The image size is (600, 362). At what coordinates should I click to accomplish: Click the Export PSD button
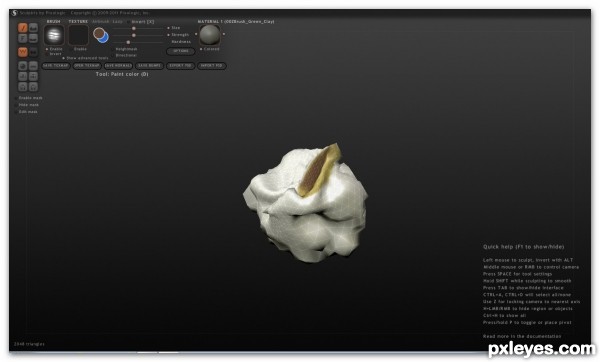[180, 66]
